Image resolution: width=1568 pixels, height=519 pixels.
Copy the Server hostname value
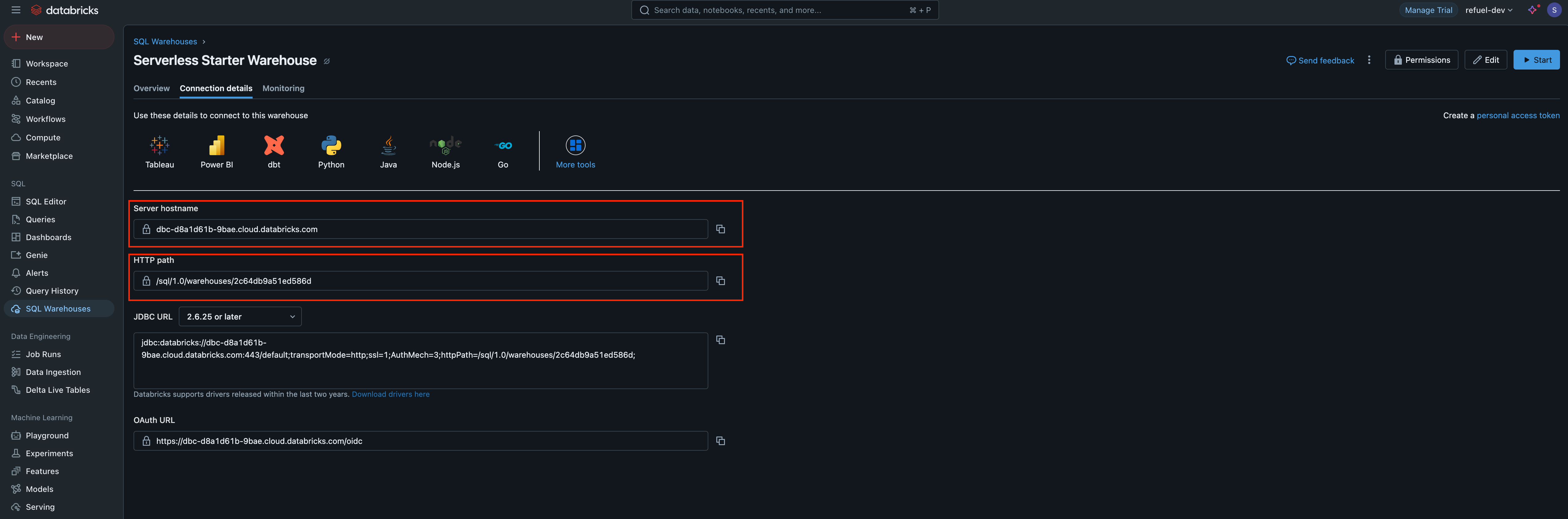(721, 229)
